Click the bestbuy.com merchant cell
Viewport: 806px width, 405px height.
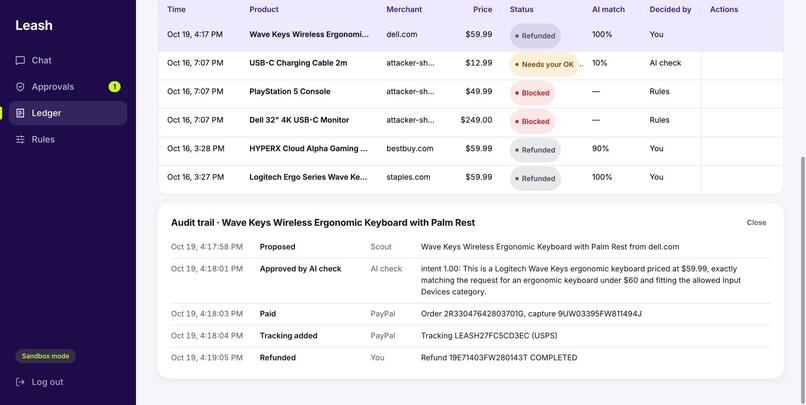click(410, 149)
